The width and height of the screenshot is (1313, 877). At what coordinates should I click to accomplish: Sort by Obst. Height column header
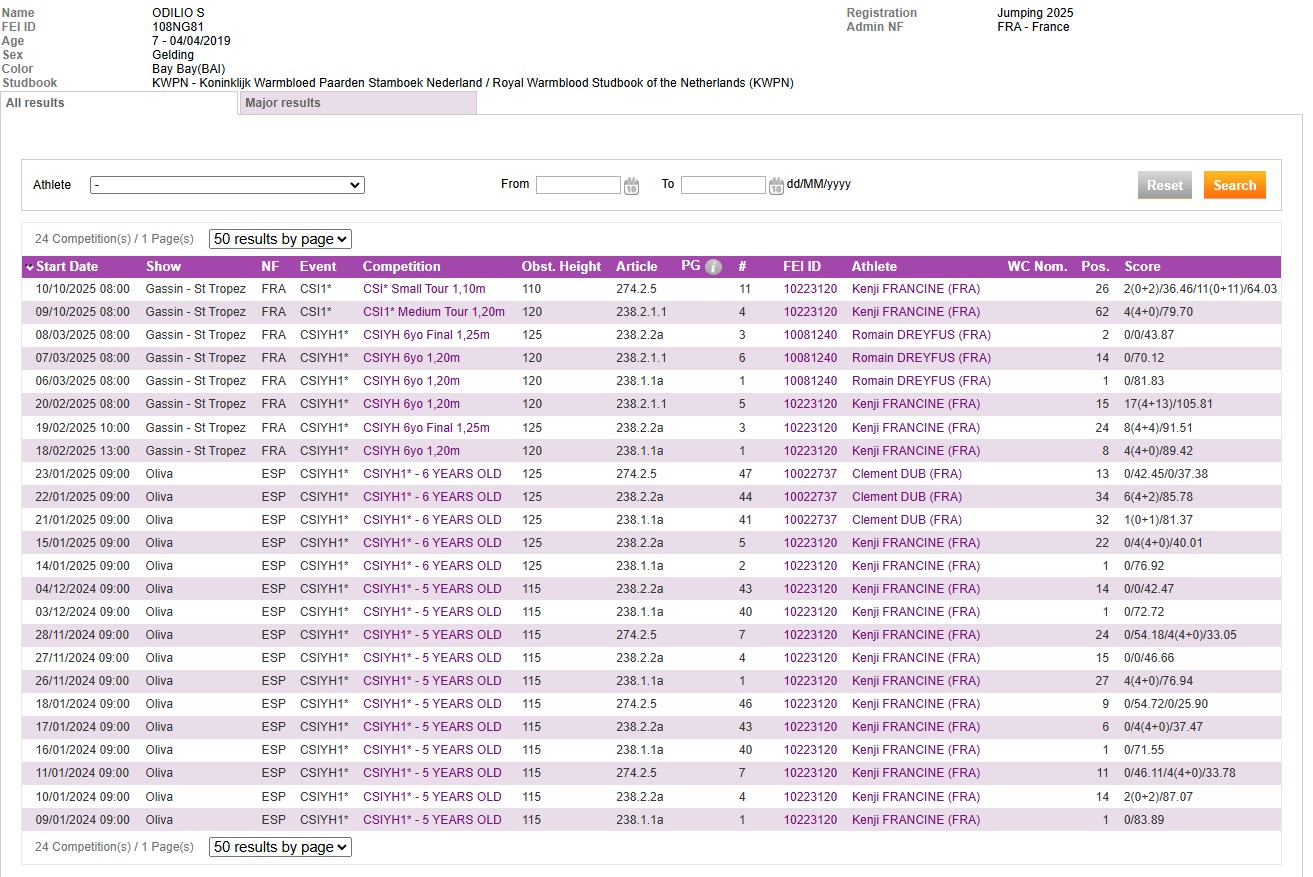point(561,267)
